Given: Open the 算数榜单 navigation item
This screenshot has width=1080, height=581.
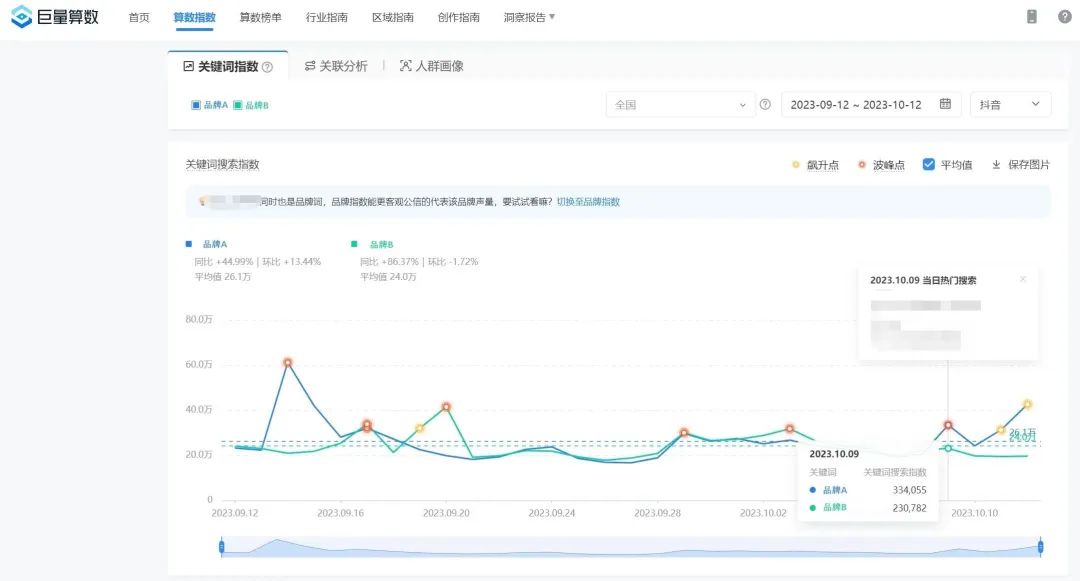Looking at the screenshot, I should pyautogui.click(x=261, y=17).
